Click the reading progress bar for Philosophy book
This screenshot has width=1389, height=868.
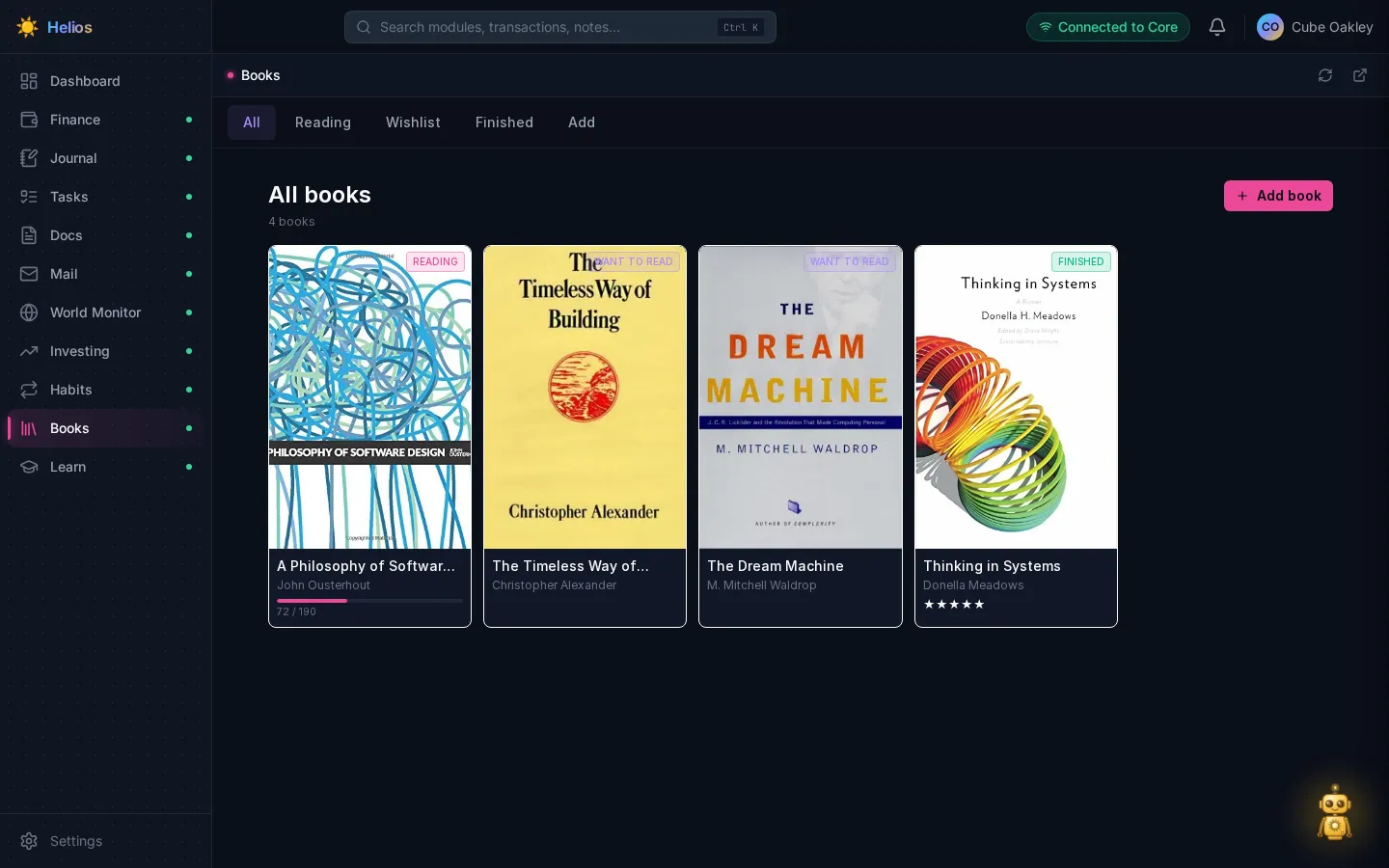coord(369,601)
